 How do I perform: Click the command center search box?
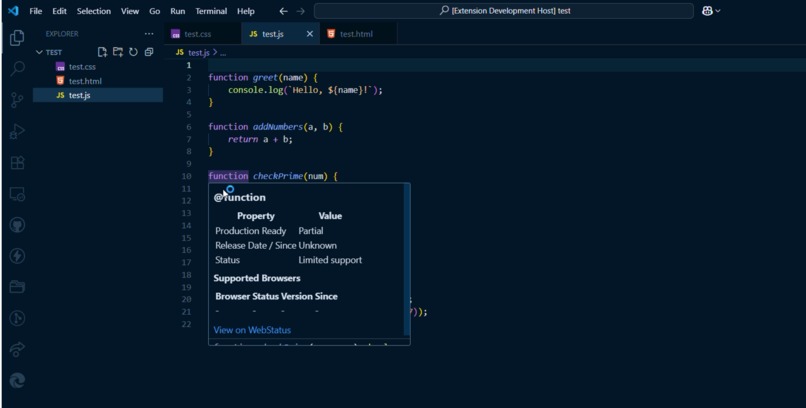[504, 11]
